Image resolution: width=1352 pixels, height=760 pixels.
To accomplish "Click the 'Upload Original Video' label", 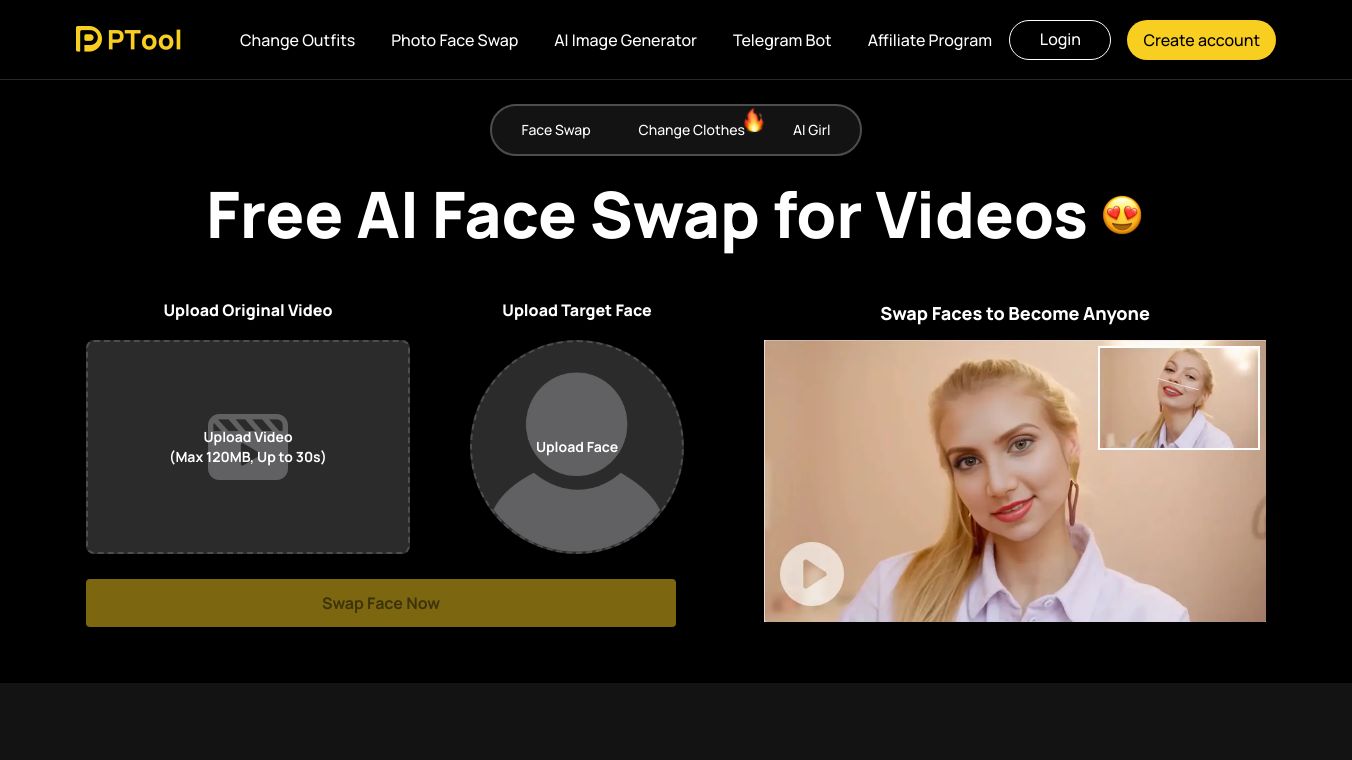I will coord(248,310).
